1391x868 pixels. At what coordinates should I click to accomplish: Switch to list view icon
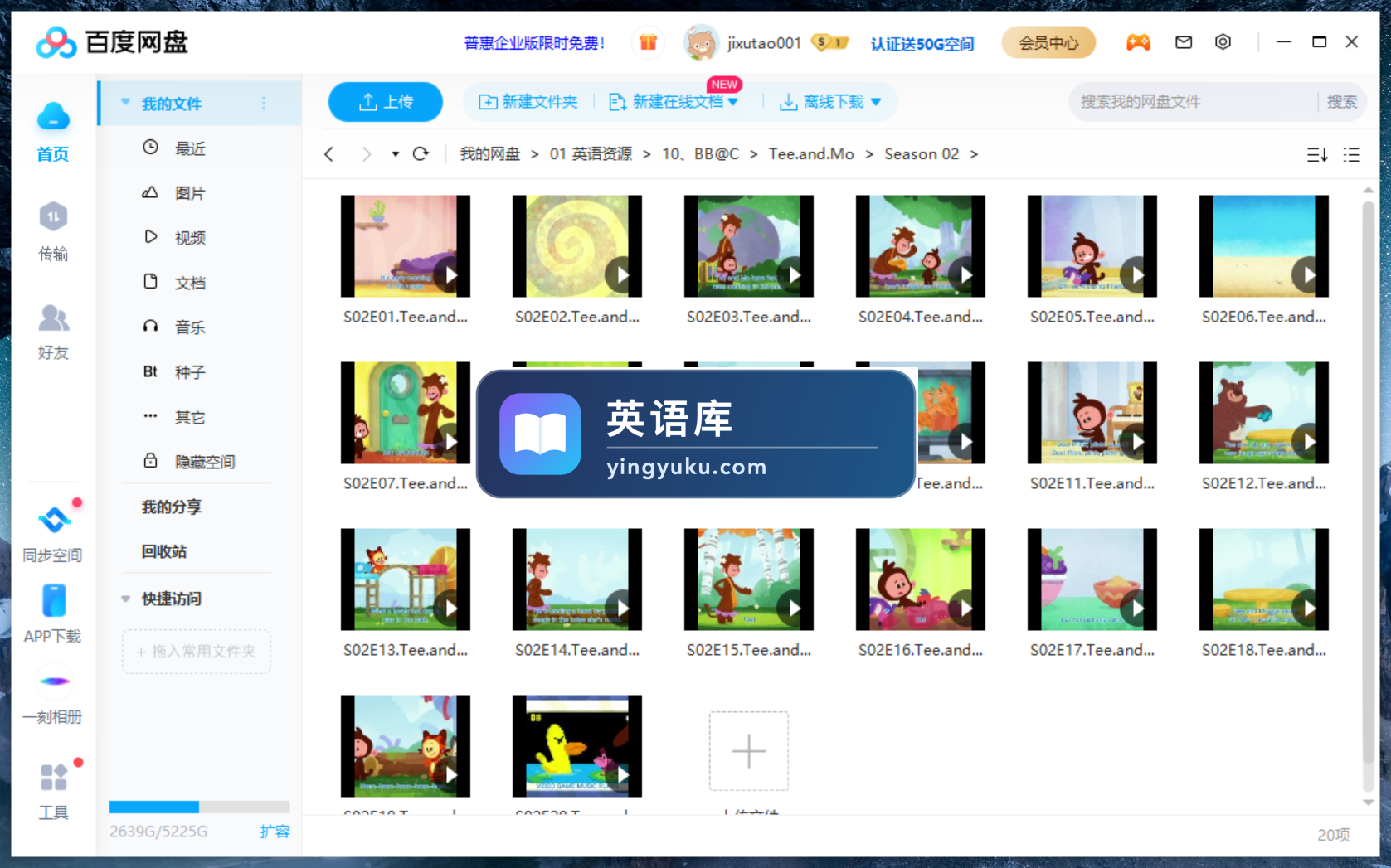1352,155
